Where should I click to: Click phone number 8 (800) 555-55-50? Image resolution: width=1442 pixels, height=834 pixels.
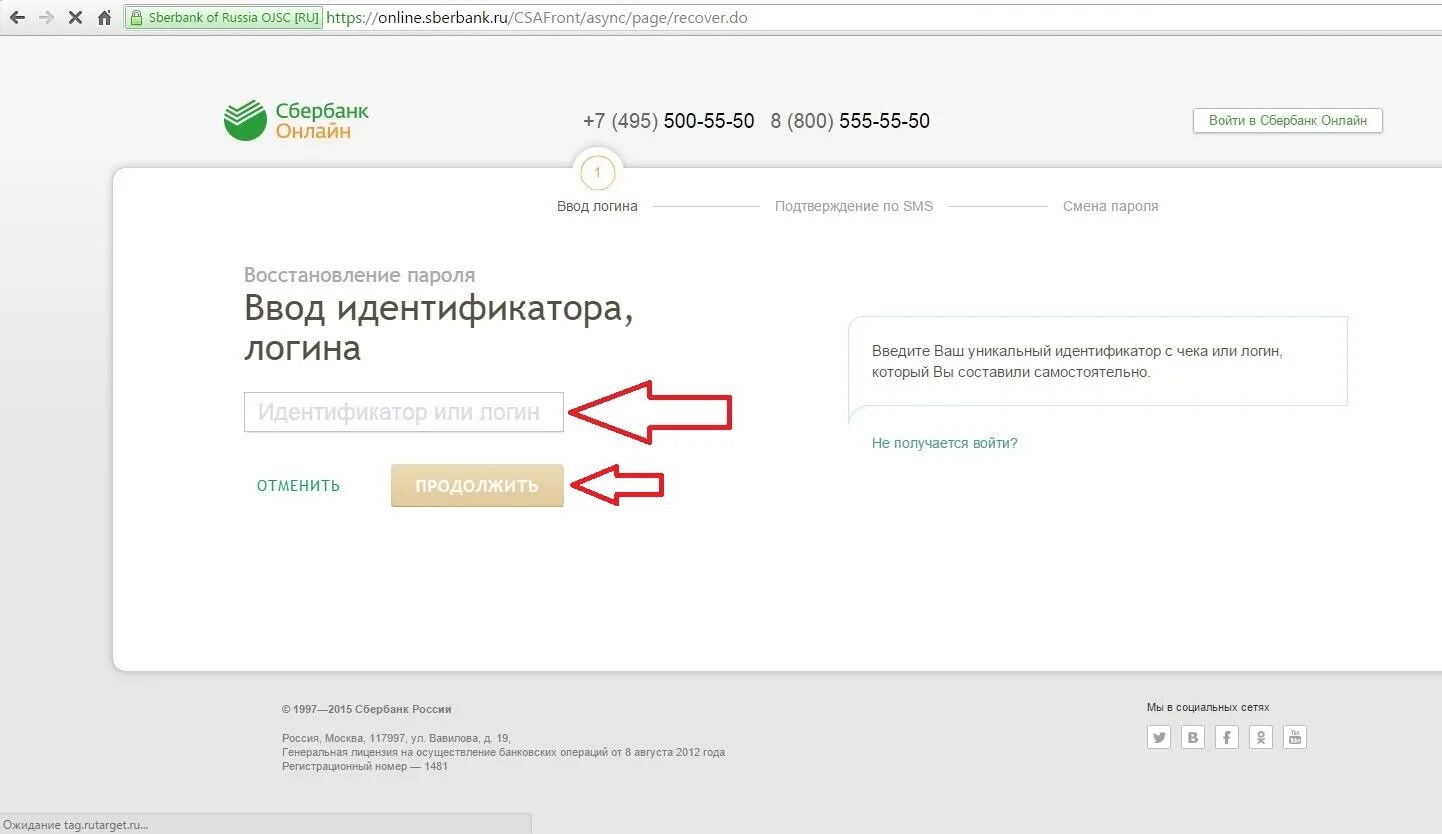click(850, 121)
